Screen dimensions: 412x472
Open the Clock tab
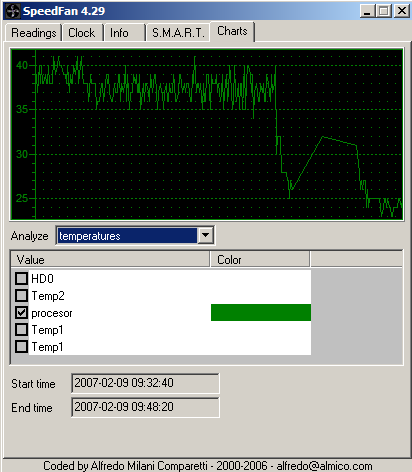82,33
